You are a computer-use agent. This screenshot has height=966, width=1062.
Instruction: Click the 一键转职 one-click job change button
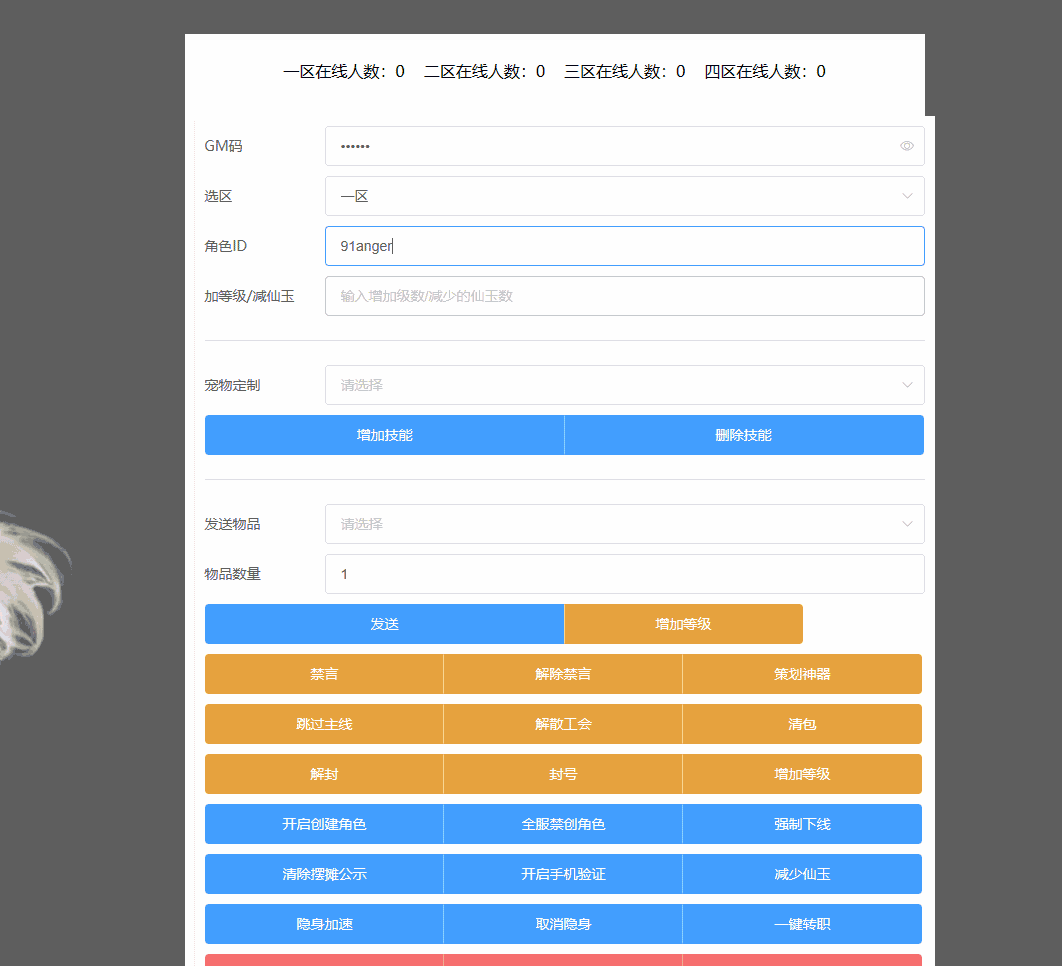point(801,923)
